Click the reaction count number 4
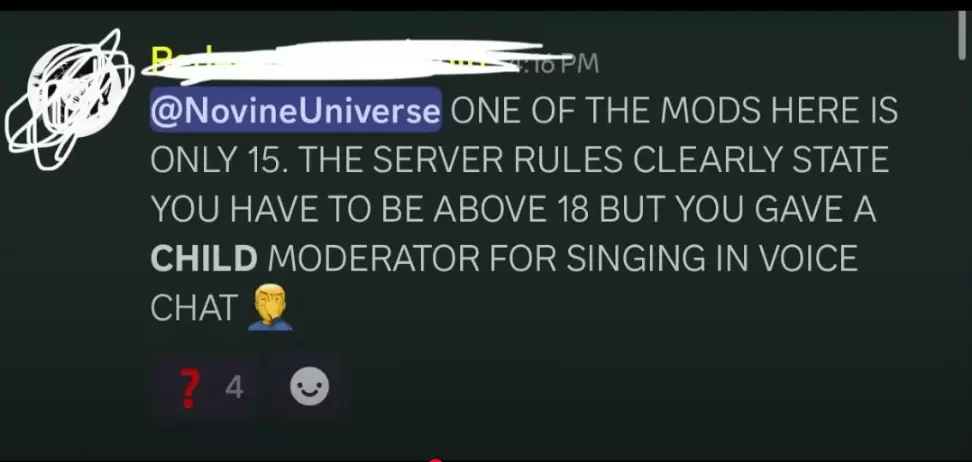Viewport: 972px width, 462px height. coord(234,388)
